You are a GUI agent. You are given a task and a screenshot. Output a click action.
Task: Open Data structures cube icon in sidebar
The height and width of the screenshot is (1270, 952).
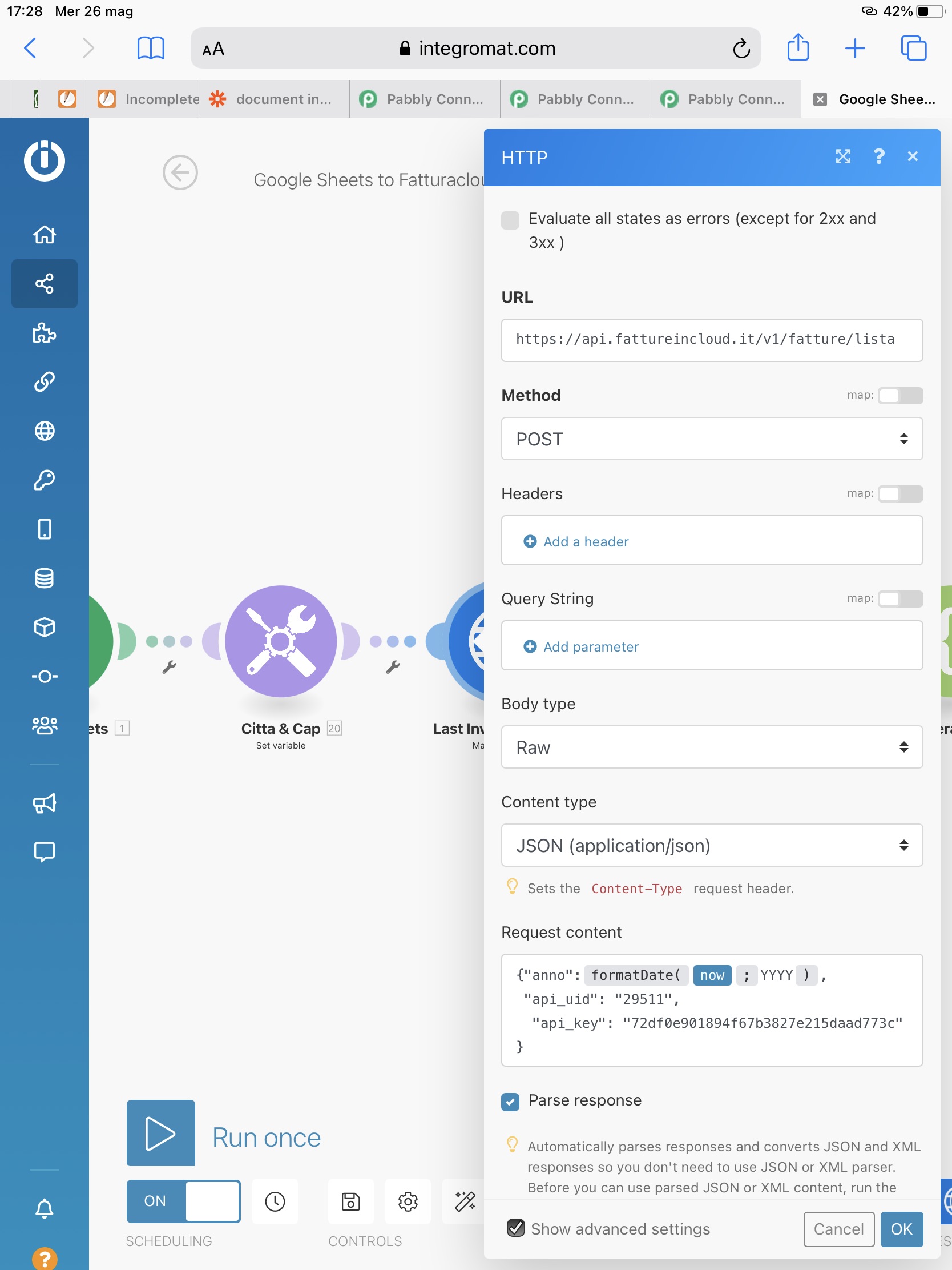click(44, 628)
